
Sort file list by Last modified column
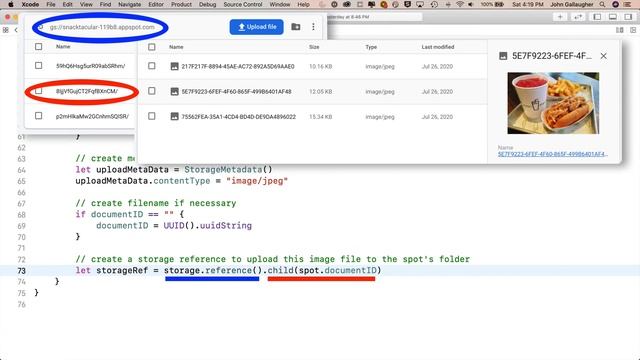(438, 47)
